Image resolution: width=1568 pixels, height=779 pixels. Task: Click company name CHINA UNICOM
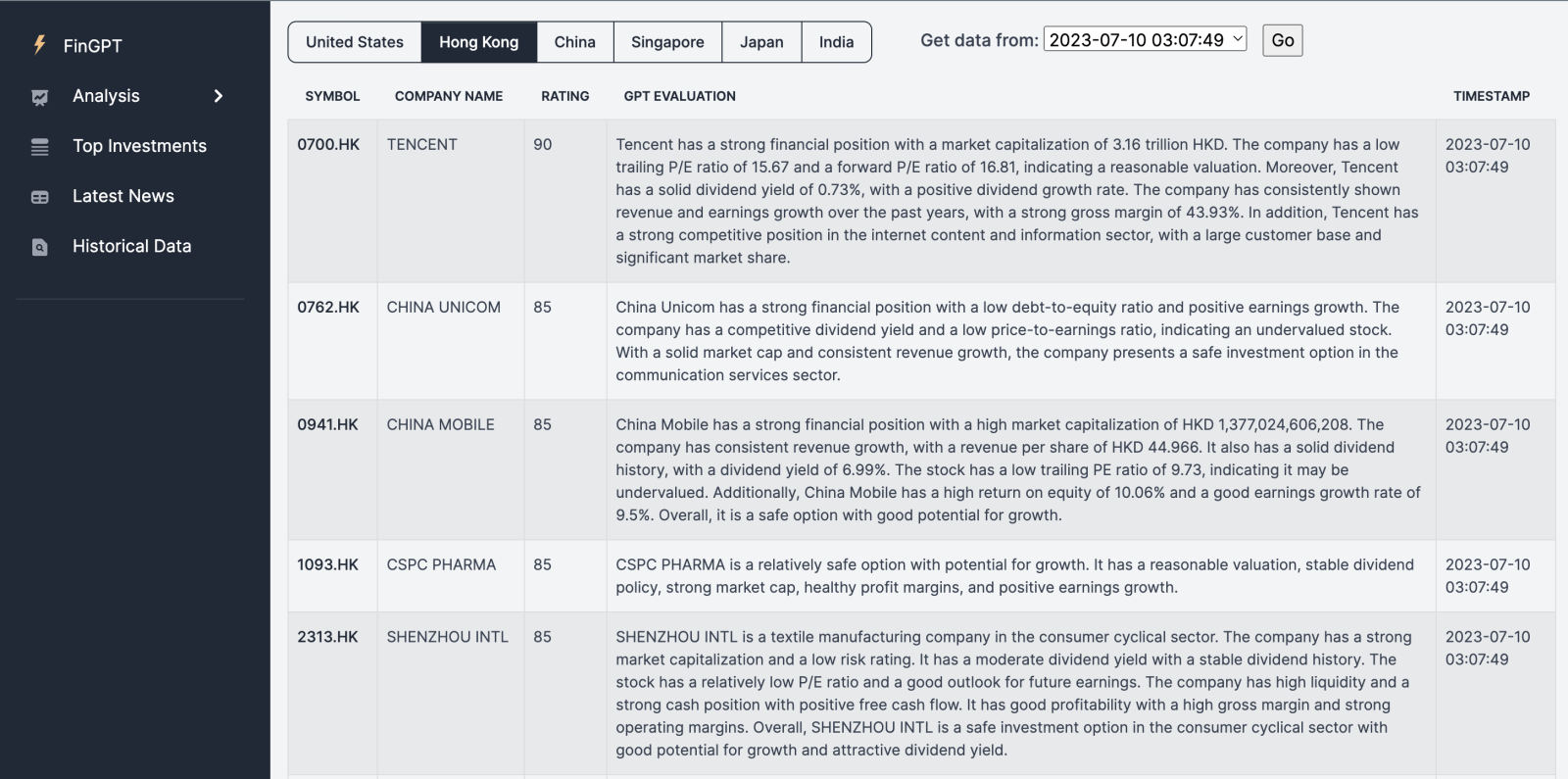(x=443, y=307)
